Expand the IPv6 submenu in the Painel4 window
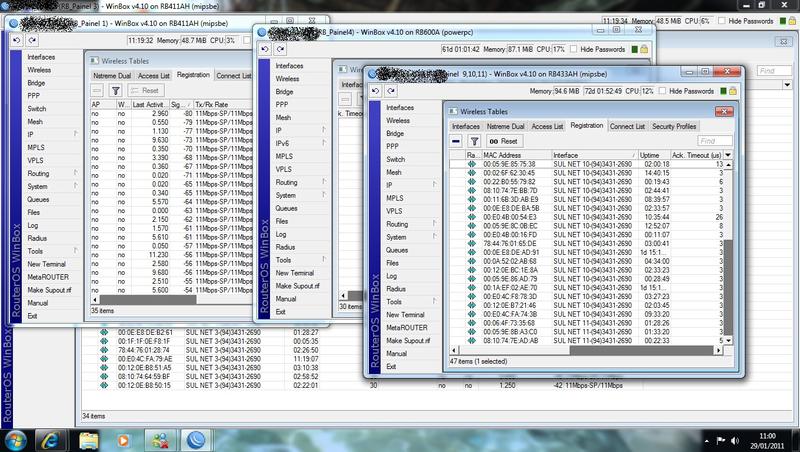The image size is (800, 452). click(324, 143)
